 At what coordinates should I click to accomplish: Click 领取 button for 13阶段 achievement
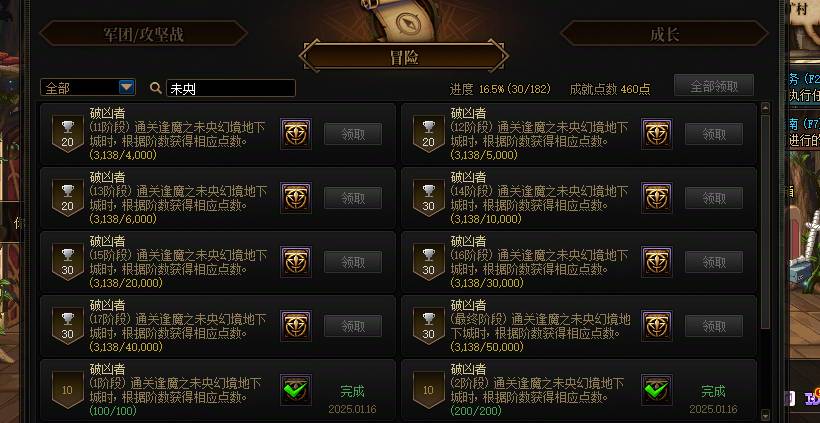353,198
